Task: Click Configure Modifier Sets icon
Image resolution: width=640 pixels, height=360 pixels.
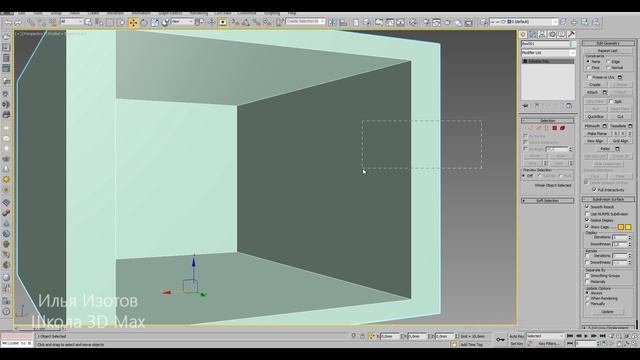Action: pyautogui.click(x=569, y=106)
